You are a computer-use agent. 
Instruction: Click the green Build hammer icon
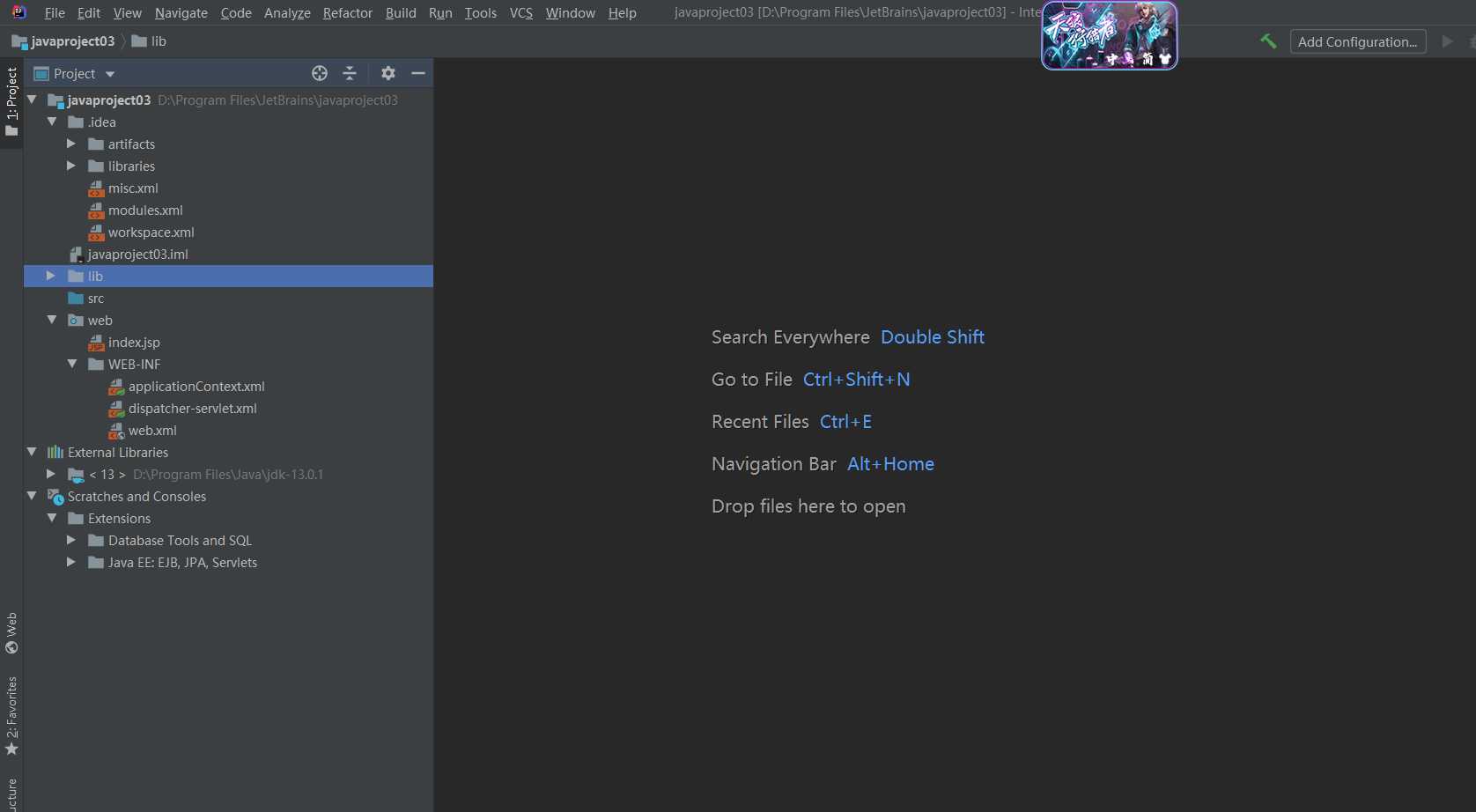click(1268, 41)
